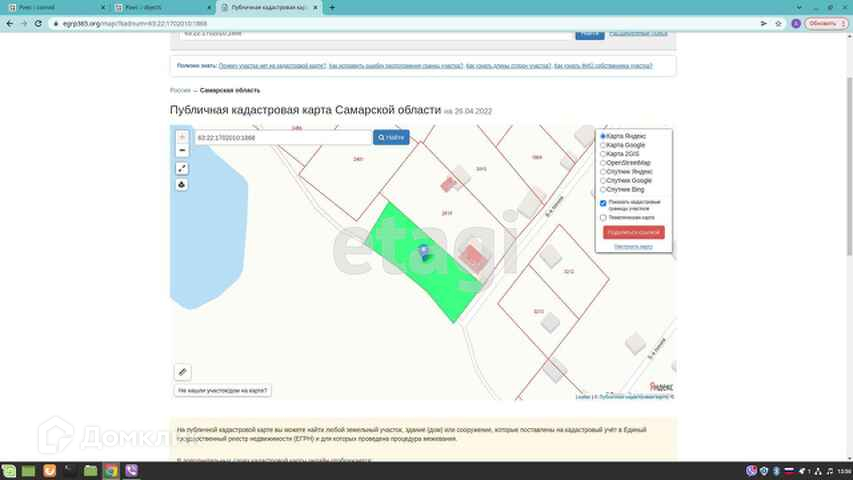Click the Russian keyboard layout flag
This screenshot has height=480, width=853.
(x=789, y=471)
